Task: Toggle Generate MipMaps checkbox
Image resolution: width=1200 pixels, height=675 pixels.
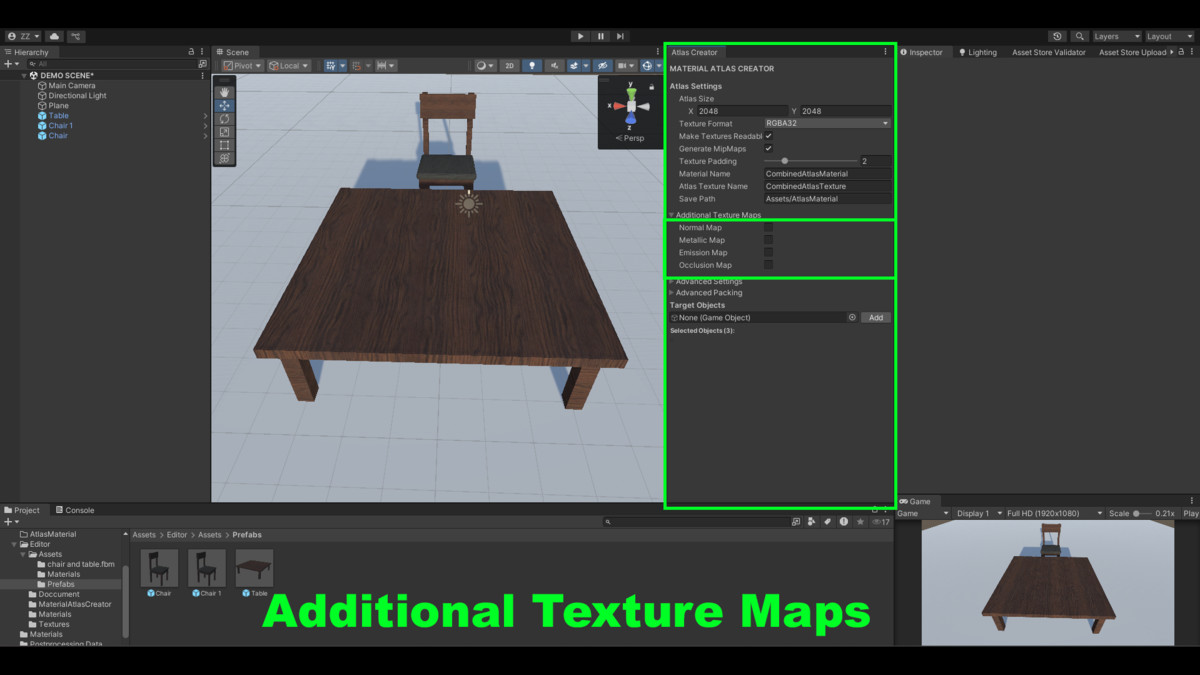Action: click(x=768, y=149)
